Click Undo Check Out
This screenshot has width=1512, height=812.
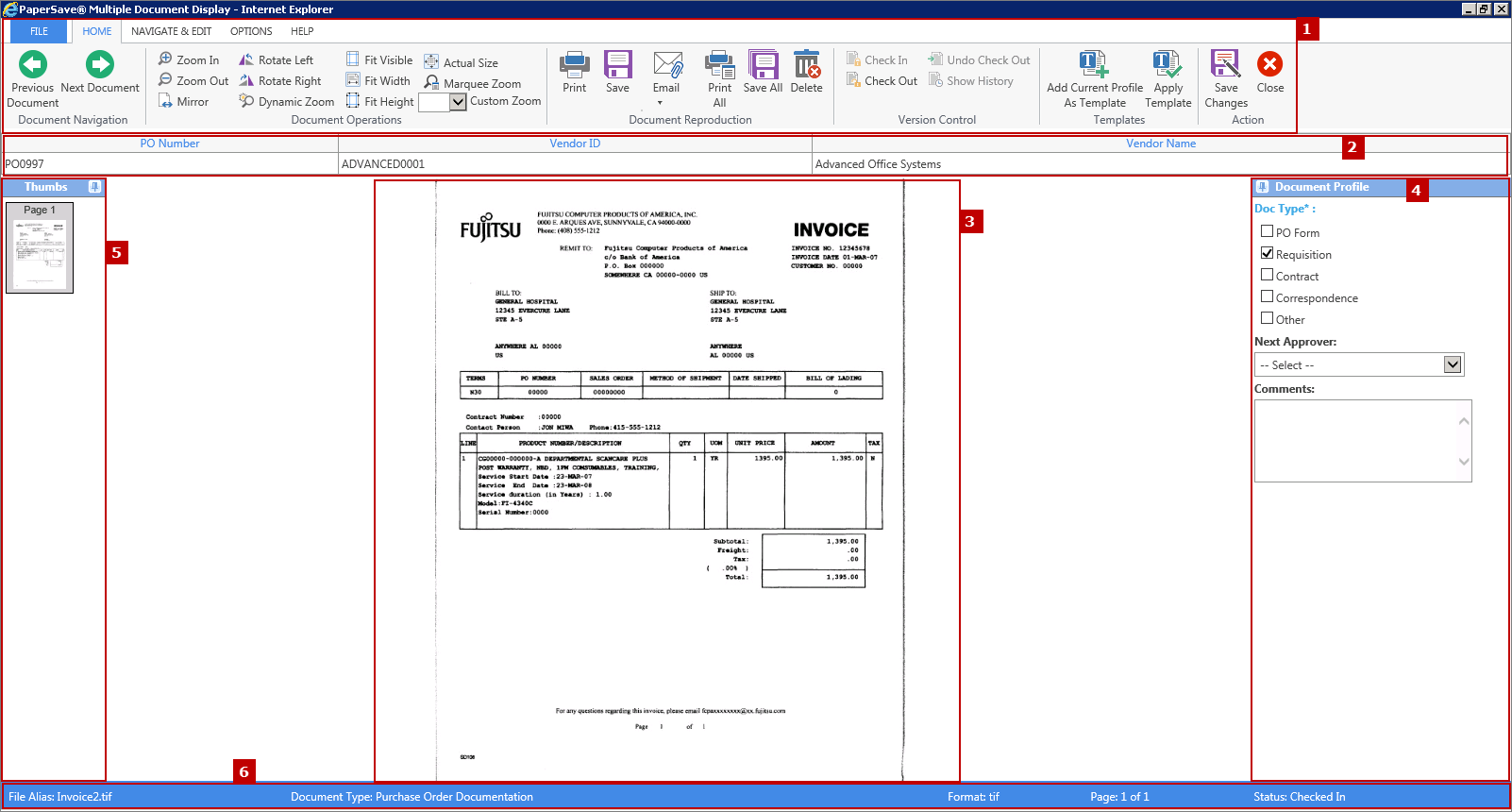click(x=979, y=59)
